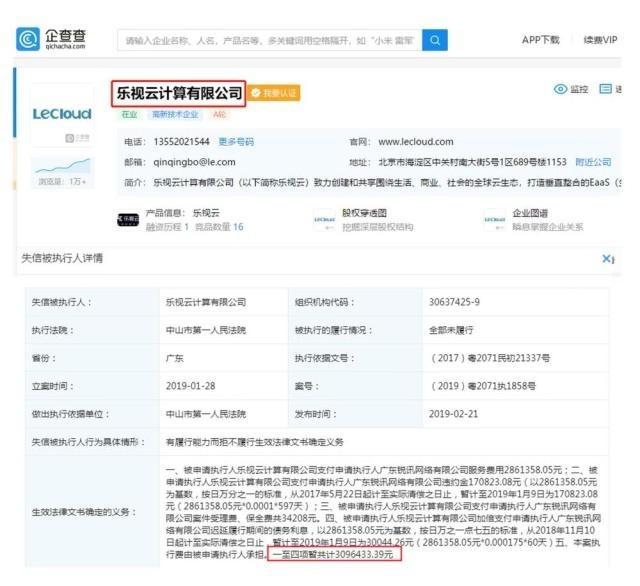Click the company search input field
The image size is (640, 586).
268,40
